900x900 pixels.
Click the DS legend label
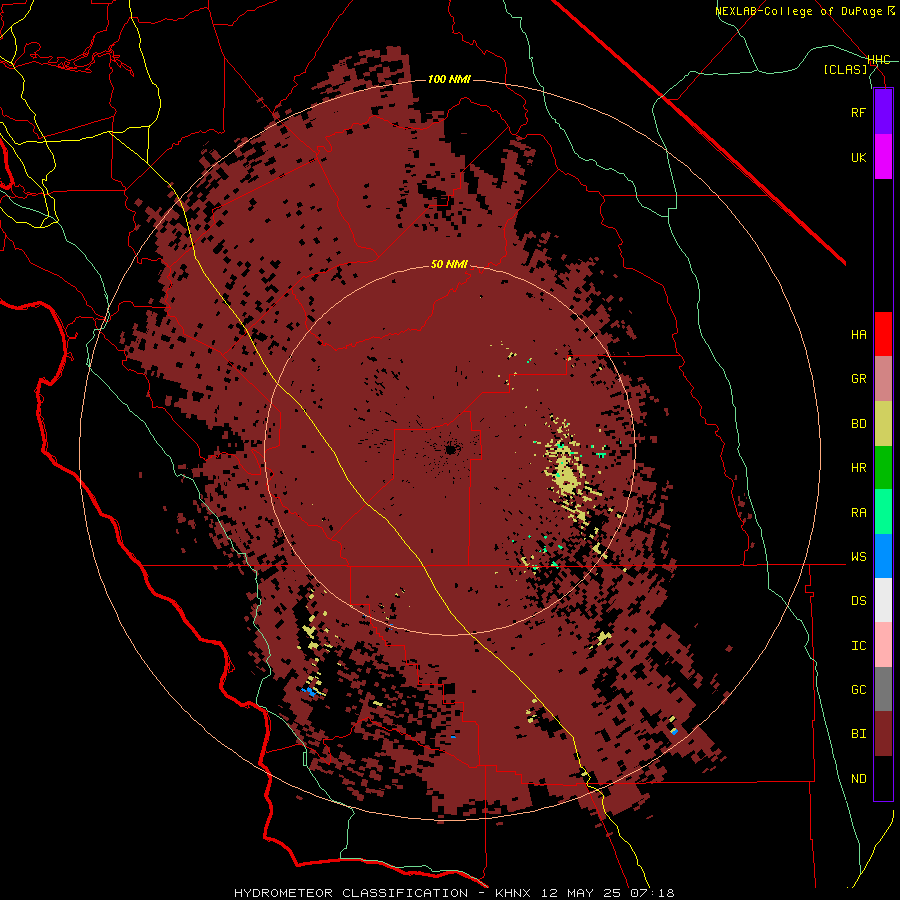(x=858, y=601)
